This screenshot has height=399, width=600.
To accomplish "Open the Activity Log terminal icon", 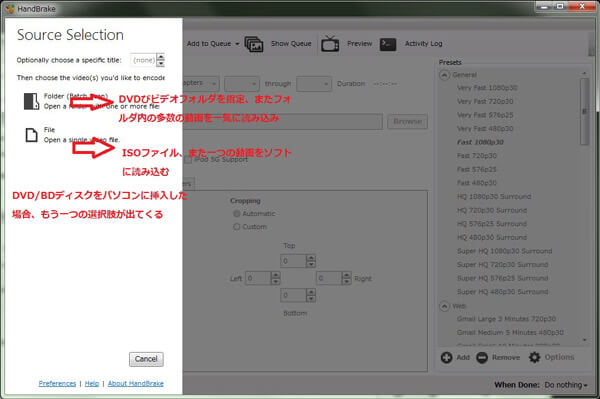I will pos(388,44).
